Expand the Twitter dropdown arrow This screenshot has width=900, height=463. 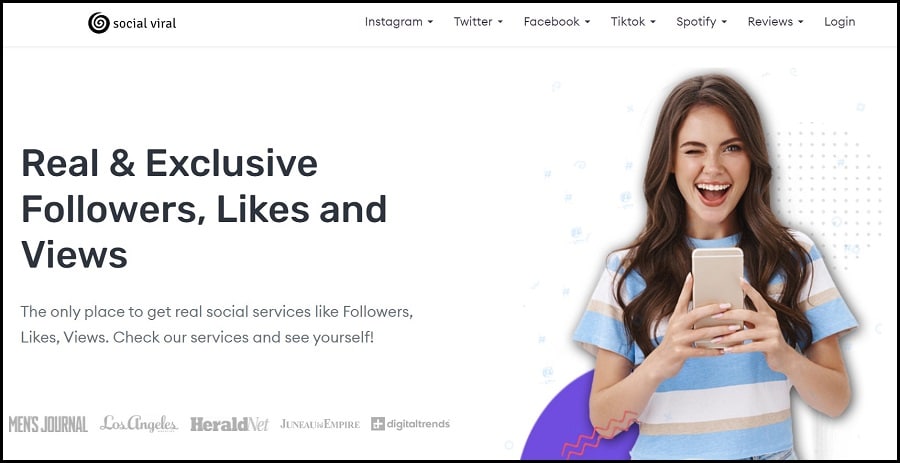(500, 22)
